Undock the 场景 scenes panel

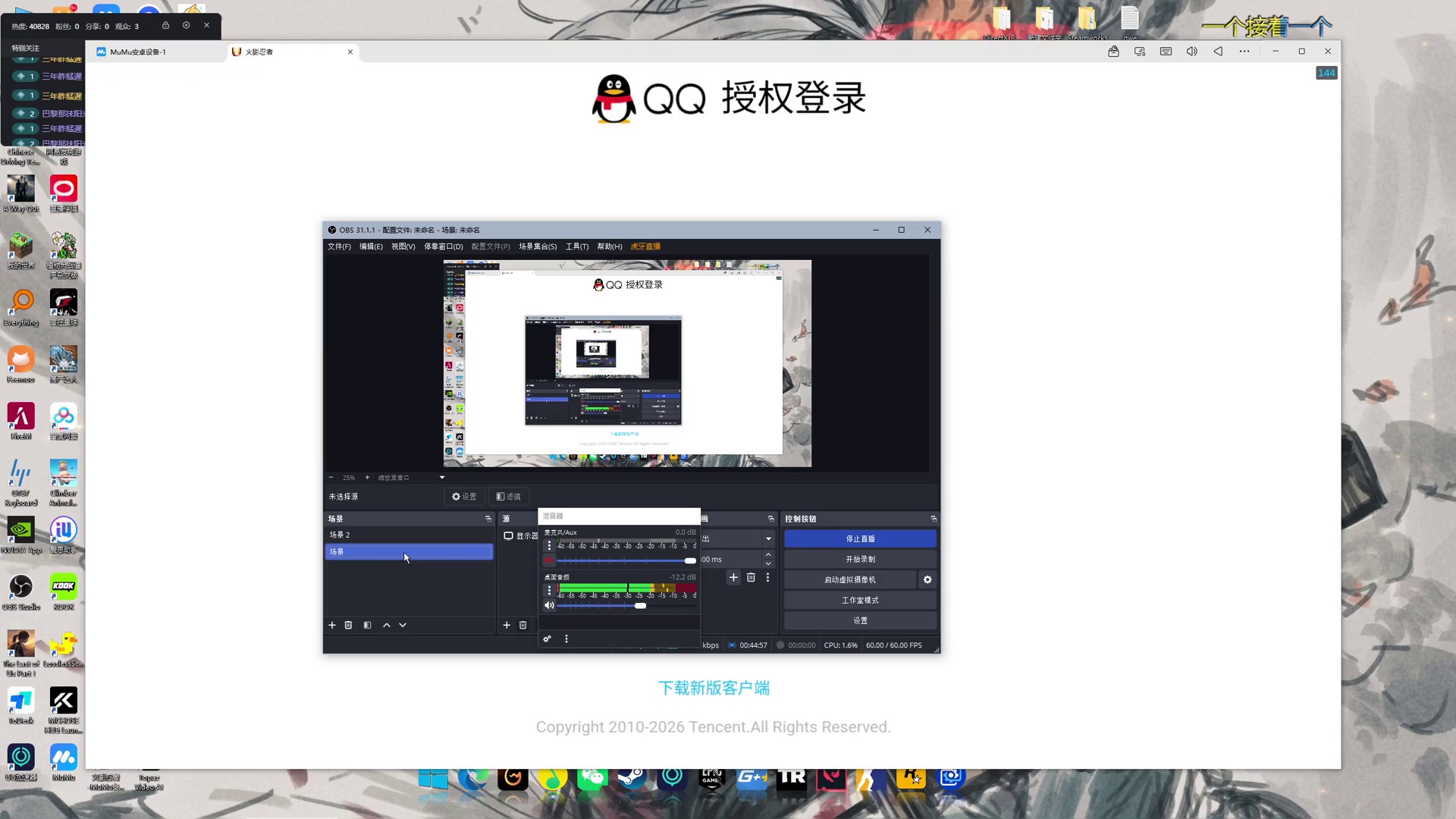pyautogui.click(x=488, y=519)
